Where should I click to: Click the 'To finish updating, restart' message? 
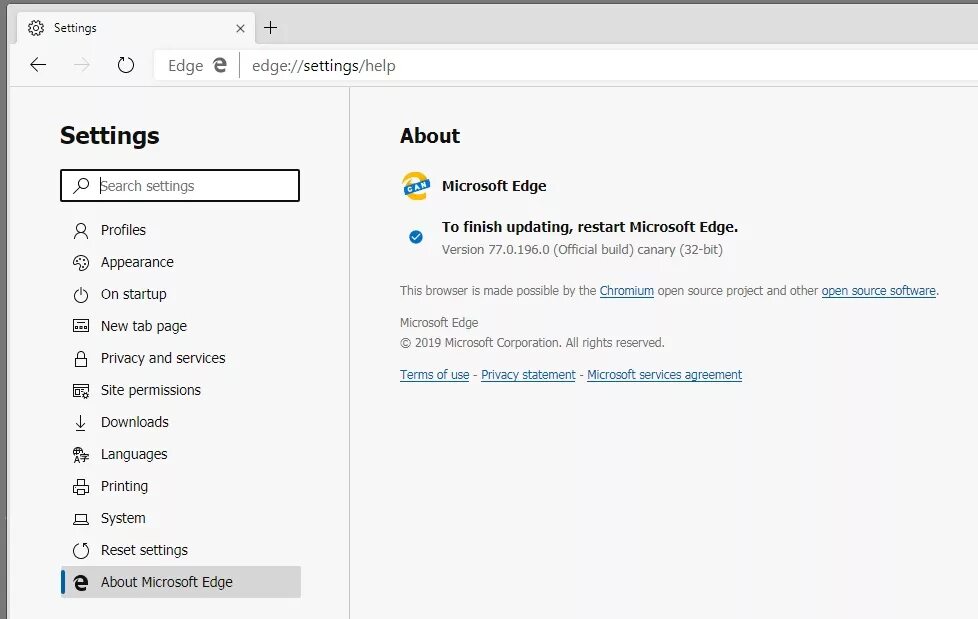[x=589, y=227]
